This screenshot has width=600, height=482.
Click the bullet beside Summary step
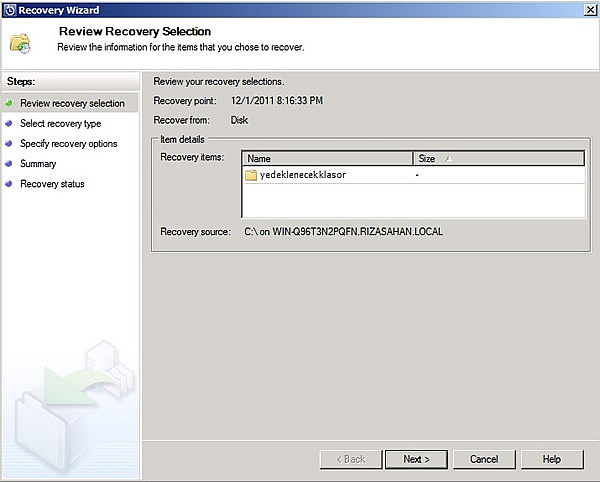[x=9, y=164]
